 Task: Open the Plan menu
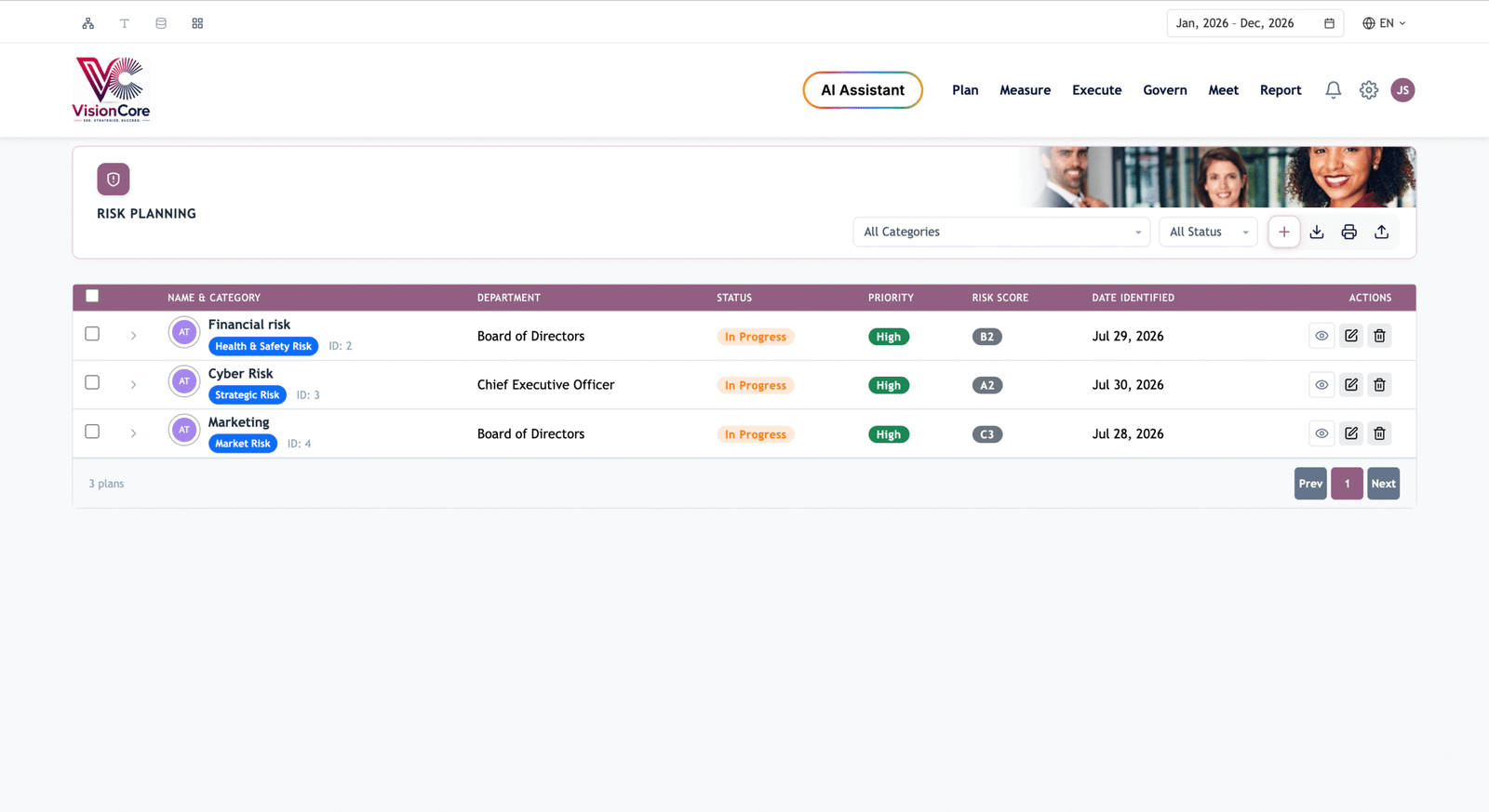(x=965, y=90)
